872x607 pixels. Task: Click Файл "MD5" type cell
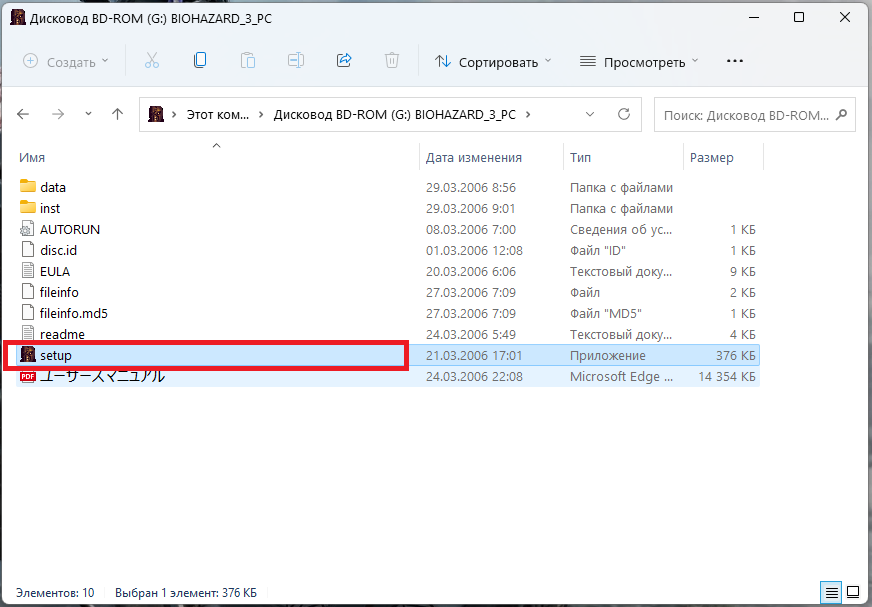[605, 313]
